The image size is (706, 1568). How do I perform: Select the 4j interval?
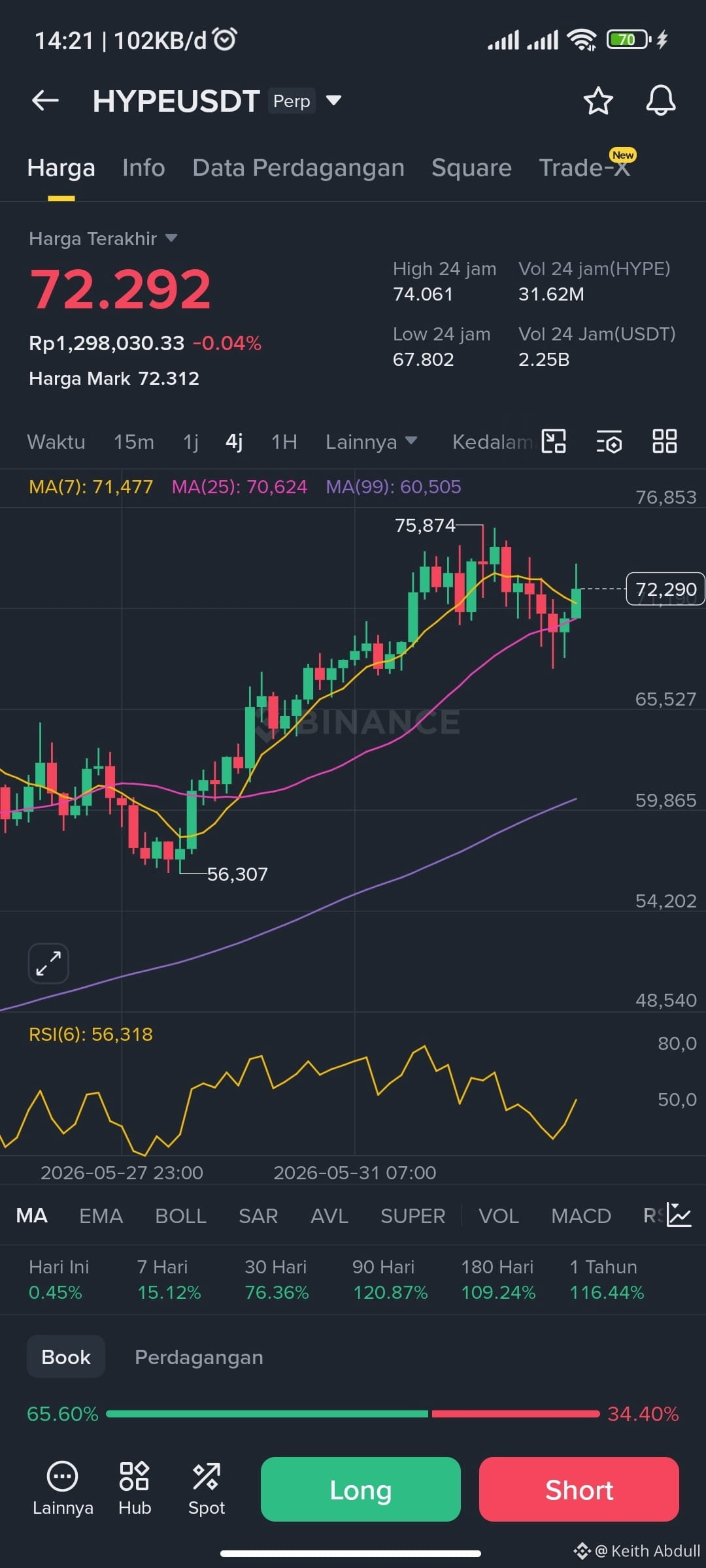[234, 442]
